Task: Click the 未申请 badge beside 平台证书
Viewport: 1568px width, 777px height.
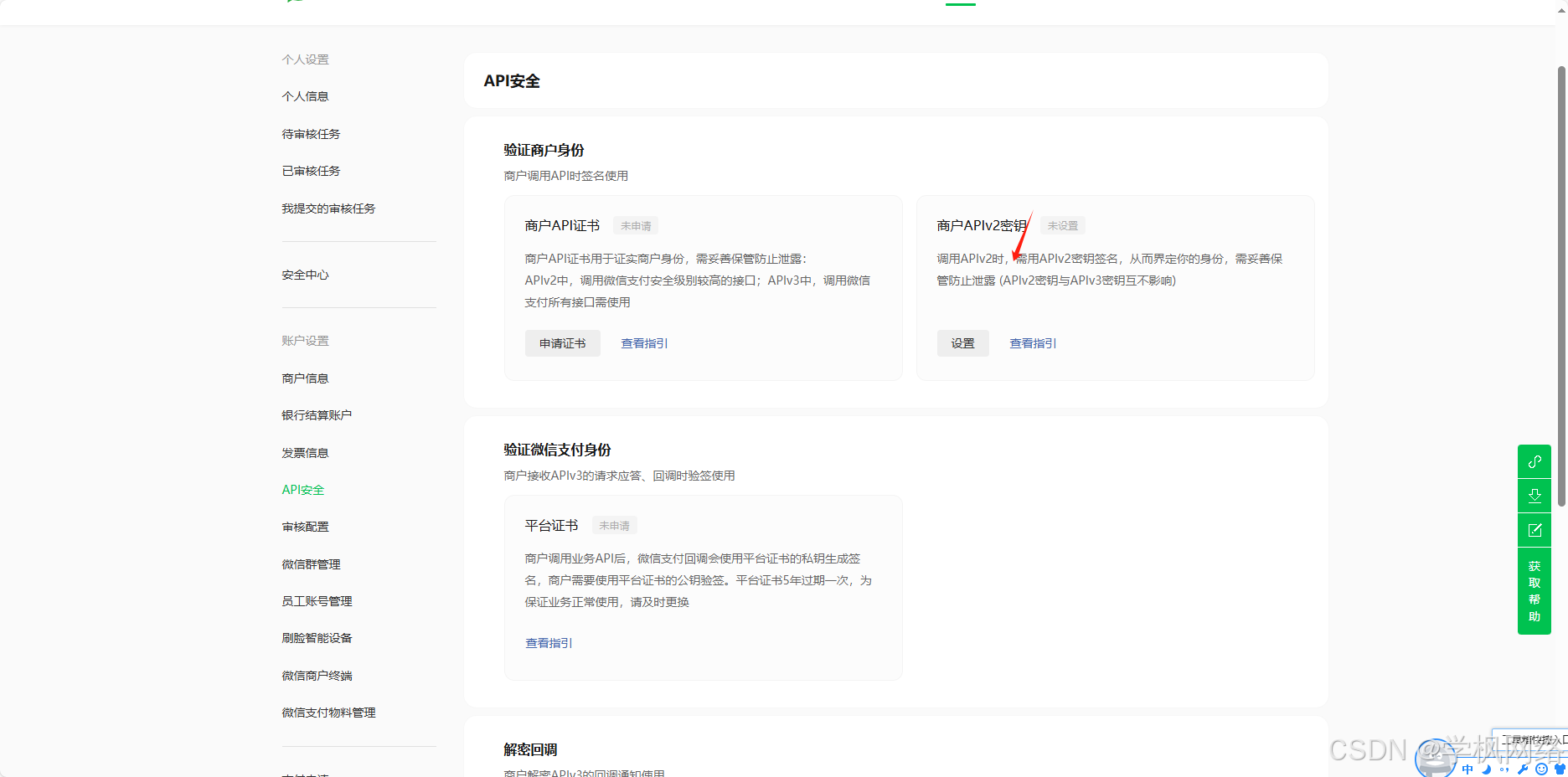Action: (614, 526)
